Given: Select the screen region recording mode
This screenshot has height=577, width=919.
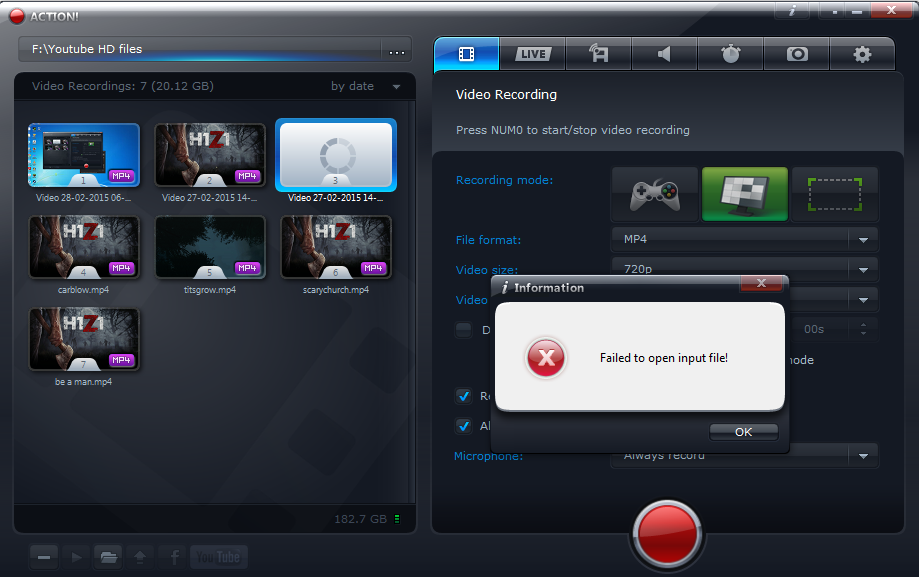Looking at the screenshot, I should [x=834, y=193].
